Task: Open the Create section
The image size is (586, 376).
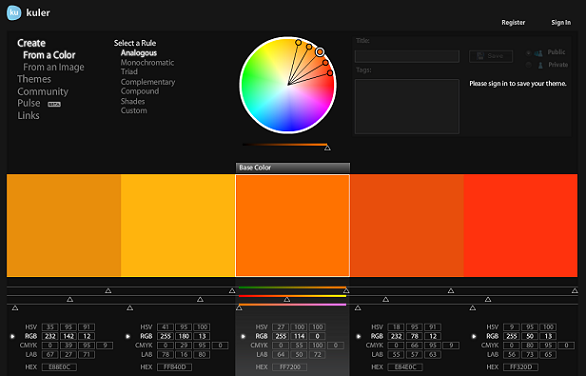Action: [31, 43]
